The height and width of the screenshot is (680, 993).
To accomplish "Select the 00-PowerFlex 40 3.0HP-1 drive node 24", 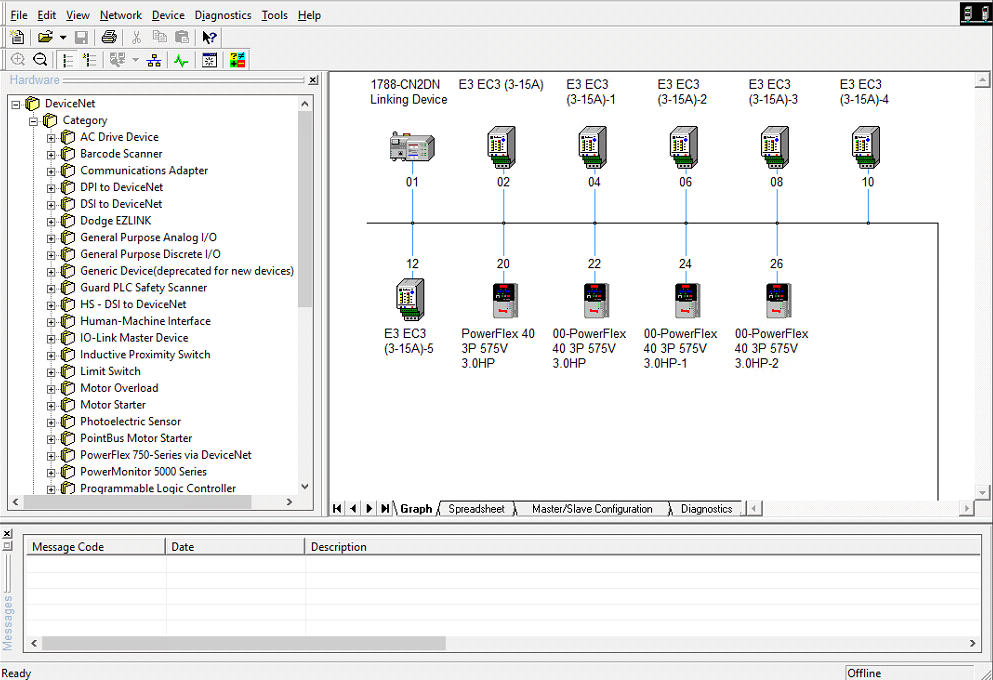I will [686, 300].
